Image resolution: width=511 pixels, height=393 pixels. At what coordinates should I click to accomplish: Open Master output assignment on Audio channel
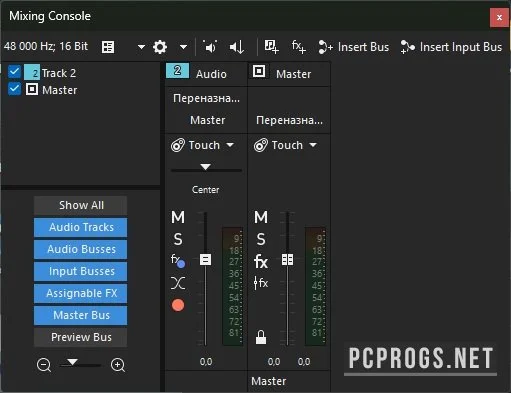coord(207,120)
